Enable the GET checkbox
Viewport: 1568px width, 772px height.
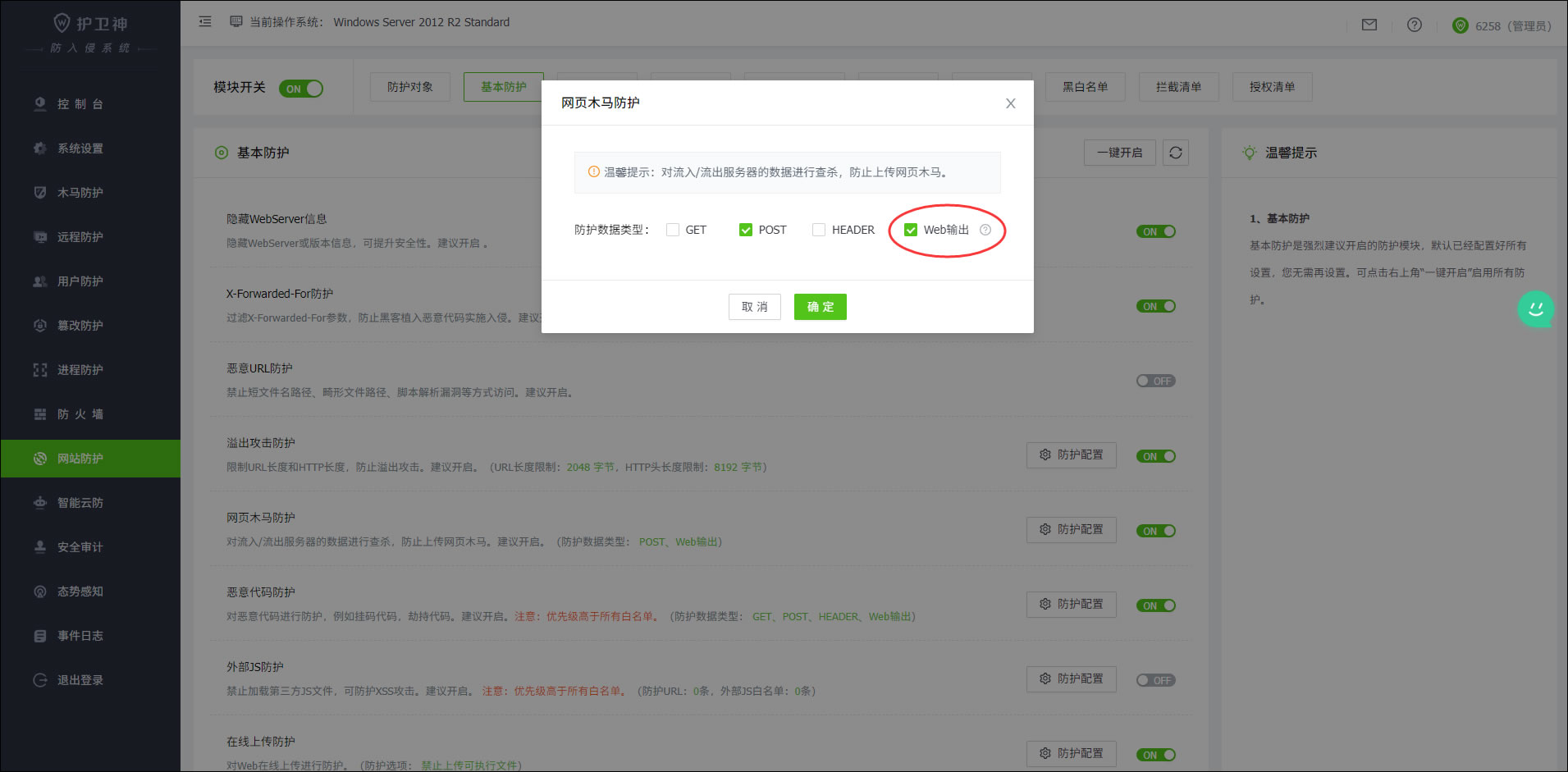(x=673, y=230)
